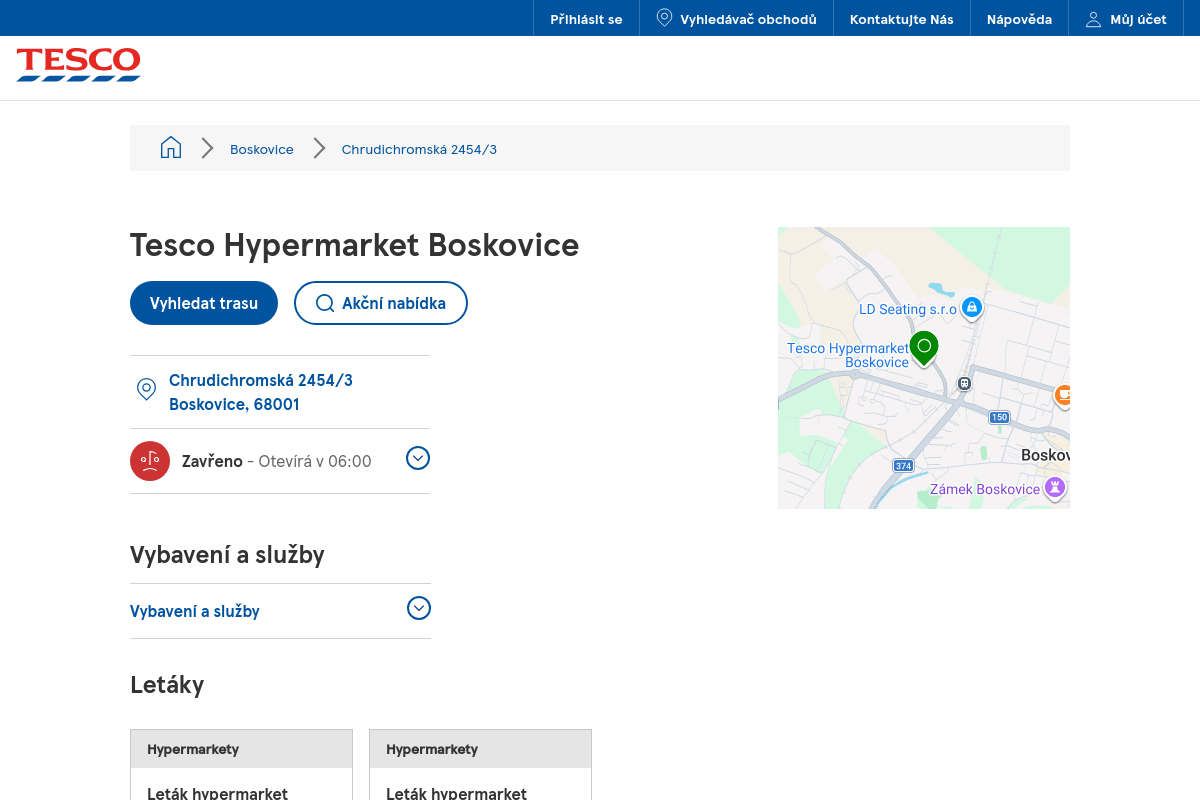Click the green Tesco map marker

tap(924, 348)
